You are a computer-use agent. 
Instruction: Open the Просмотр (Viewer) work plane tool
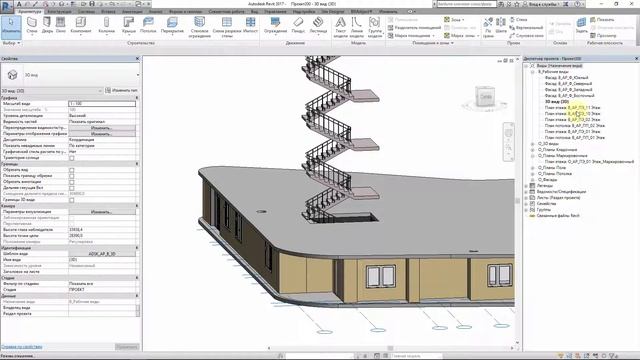(x=603, y=36)
